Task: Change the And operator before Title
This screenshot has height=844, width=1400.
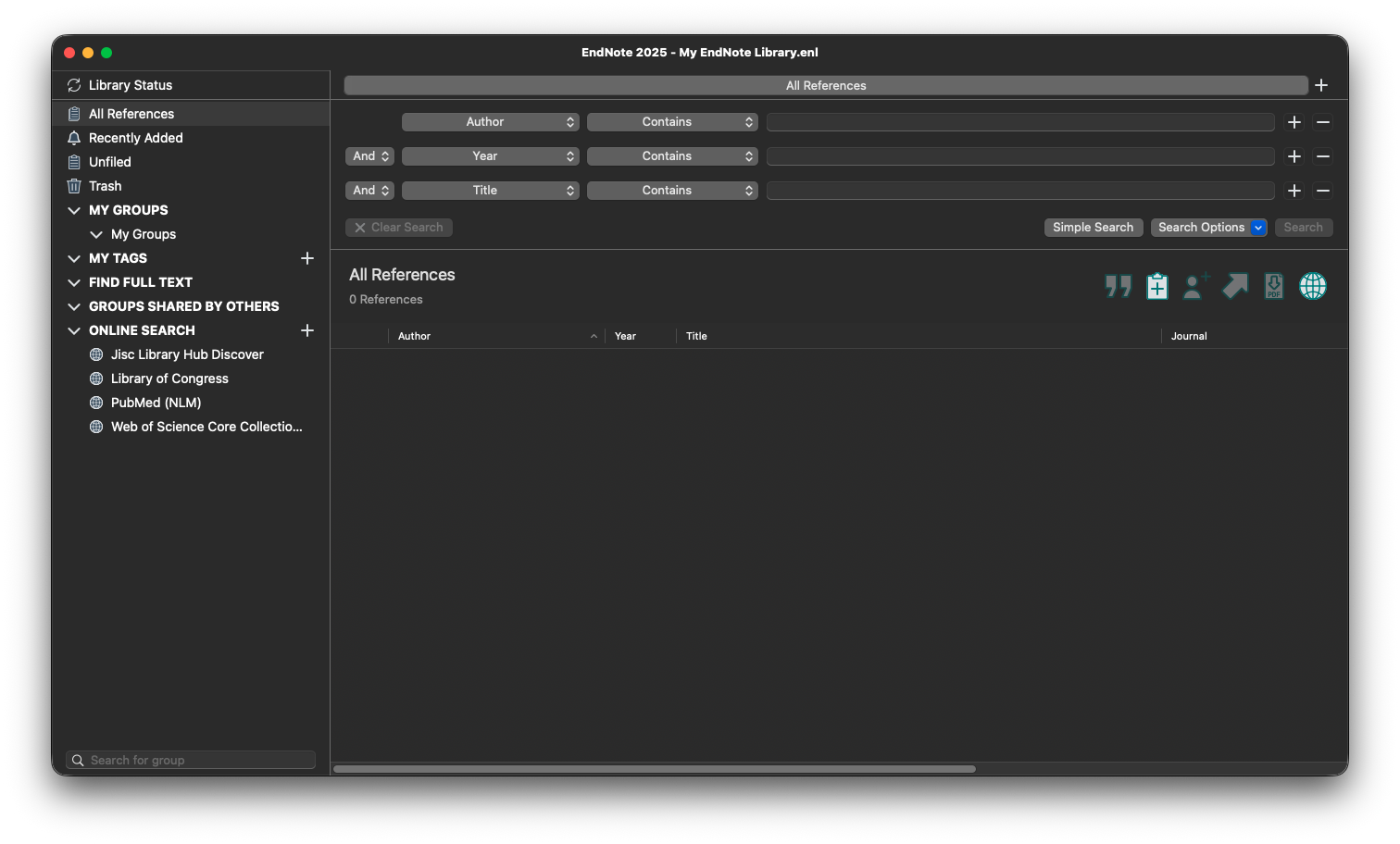Action: (370, 191)
